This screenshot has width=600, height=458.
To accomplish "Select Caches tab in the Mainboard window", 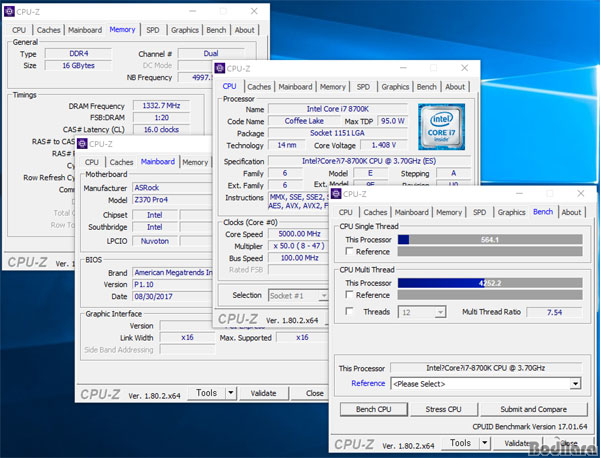I will (x=121, y=162).
